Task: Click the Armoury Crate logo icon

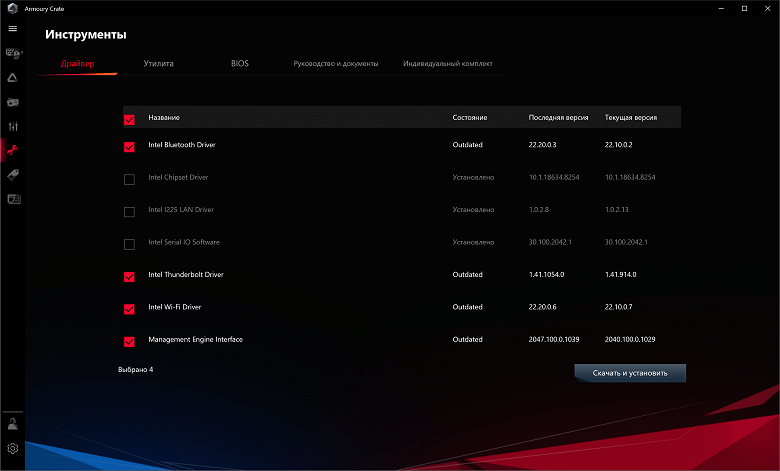Action: [x=12, y=8]
